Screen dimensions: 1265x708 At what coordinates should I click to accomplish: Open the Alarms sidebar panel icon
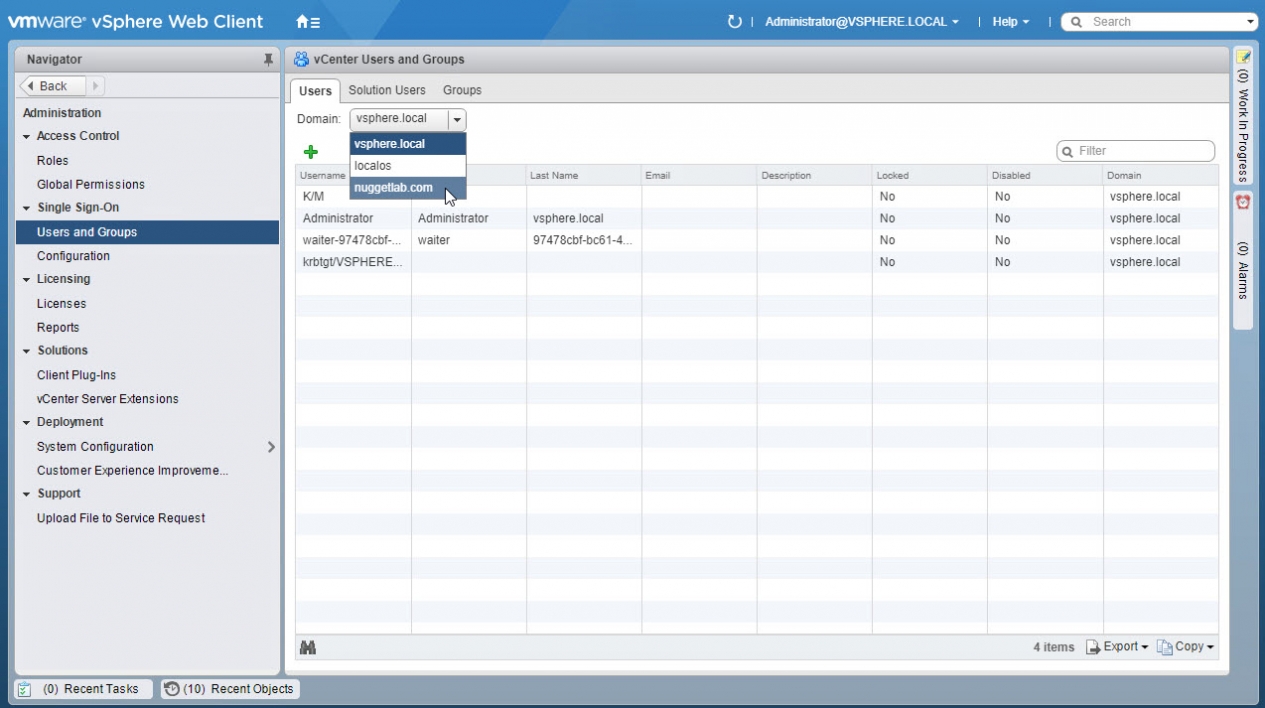coord(1243,202)
